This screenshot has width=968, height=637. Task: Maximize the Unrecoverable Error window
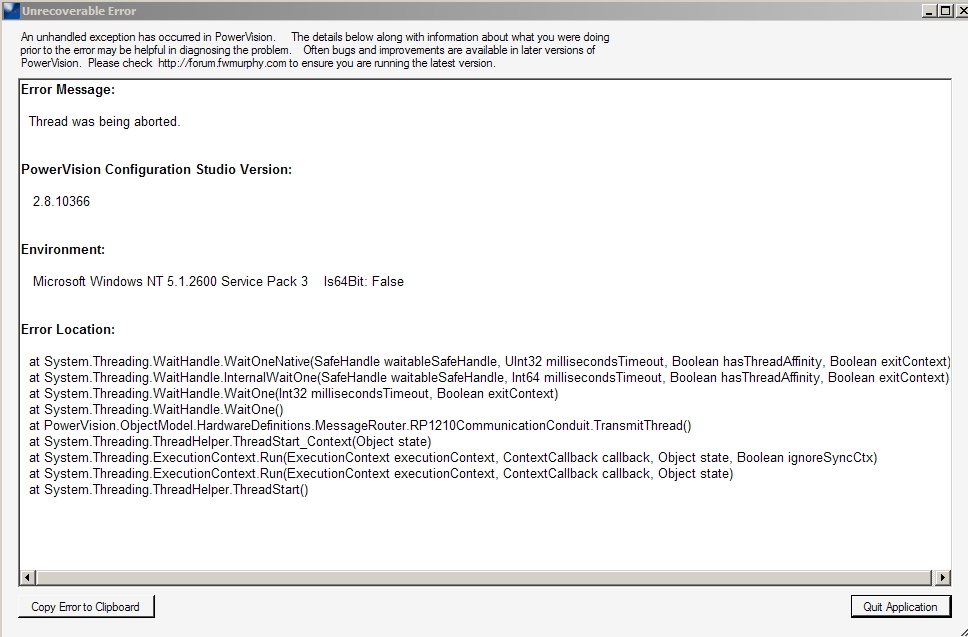click(x=943, y=11)
